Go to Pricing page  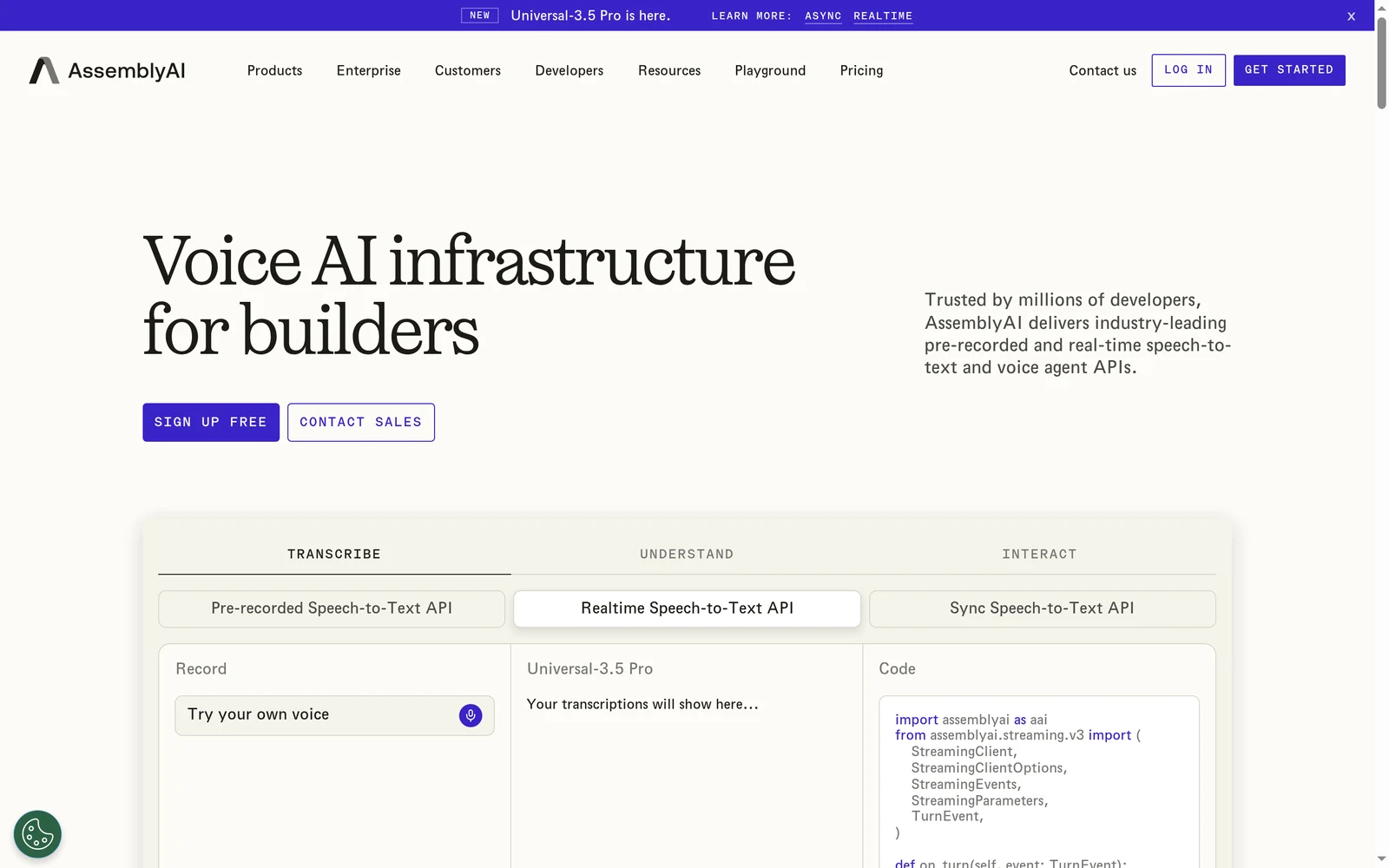click(861, 70)
